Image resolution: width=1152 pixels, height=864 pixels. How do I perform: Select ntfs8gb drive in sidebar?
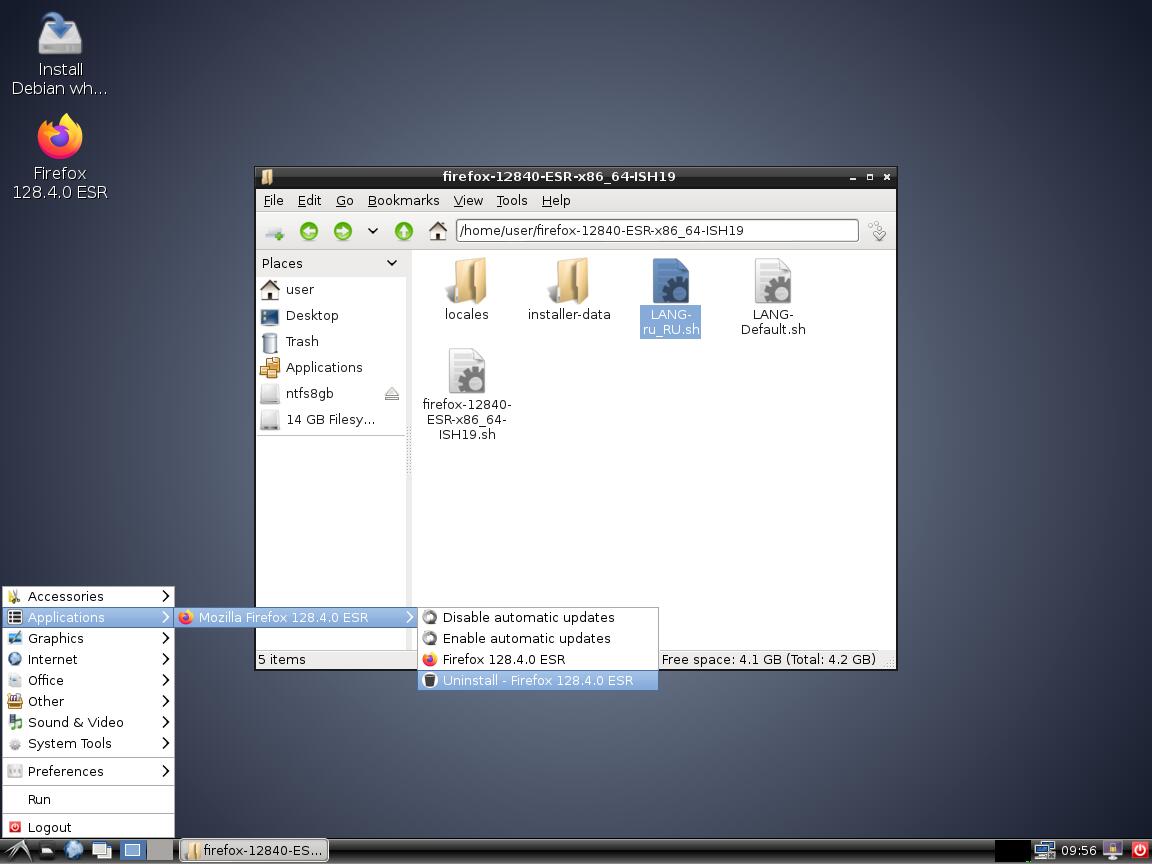click(x=320, y=394)
